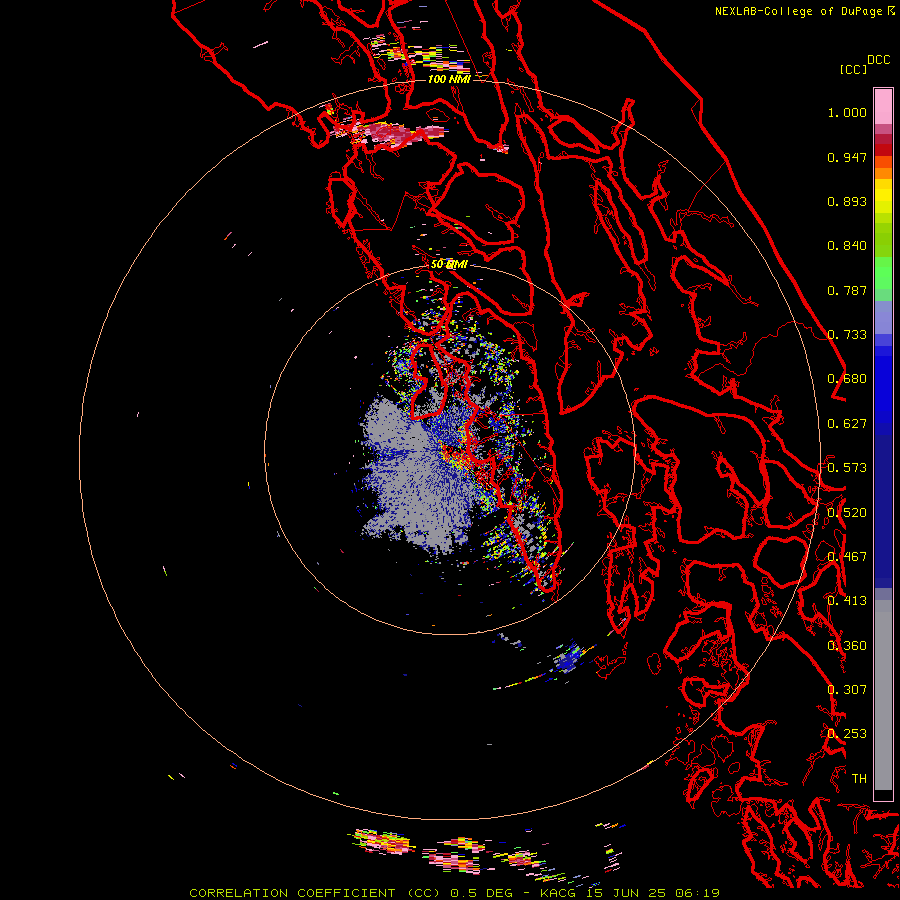Viewport: 900px width, 900px height.
Task: Click the 15 JUN 25 06:19 timestamp
Action: point(651,893)
